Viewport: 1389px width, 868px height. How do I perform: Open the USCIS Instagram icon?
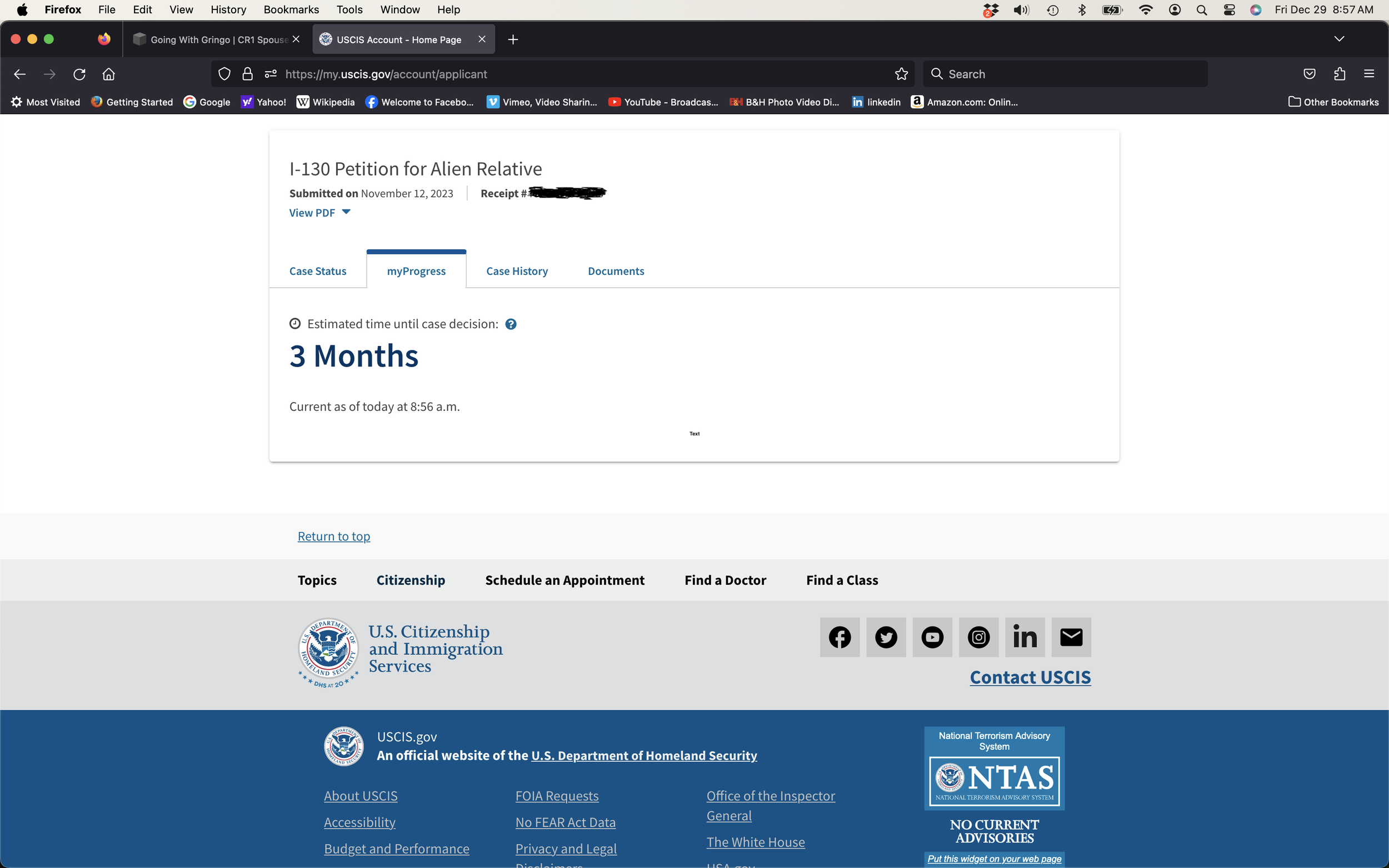pos(978,637)
